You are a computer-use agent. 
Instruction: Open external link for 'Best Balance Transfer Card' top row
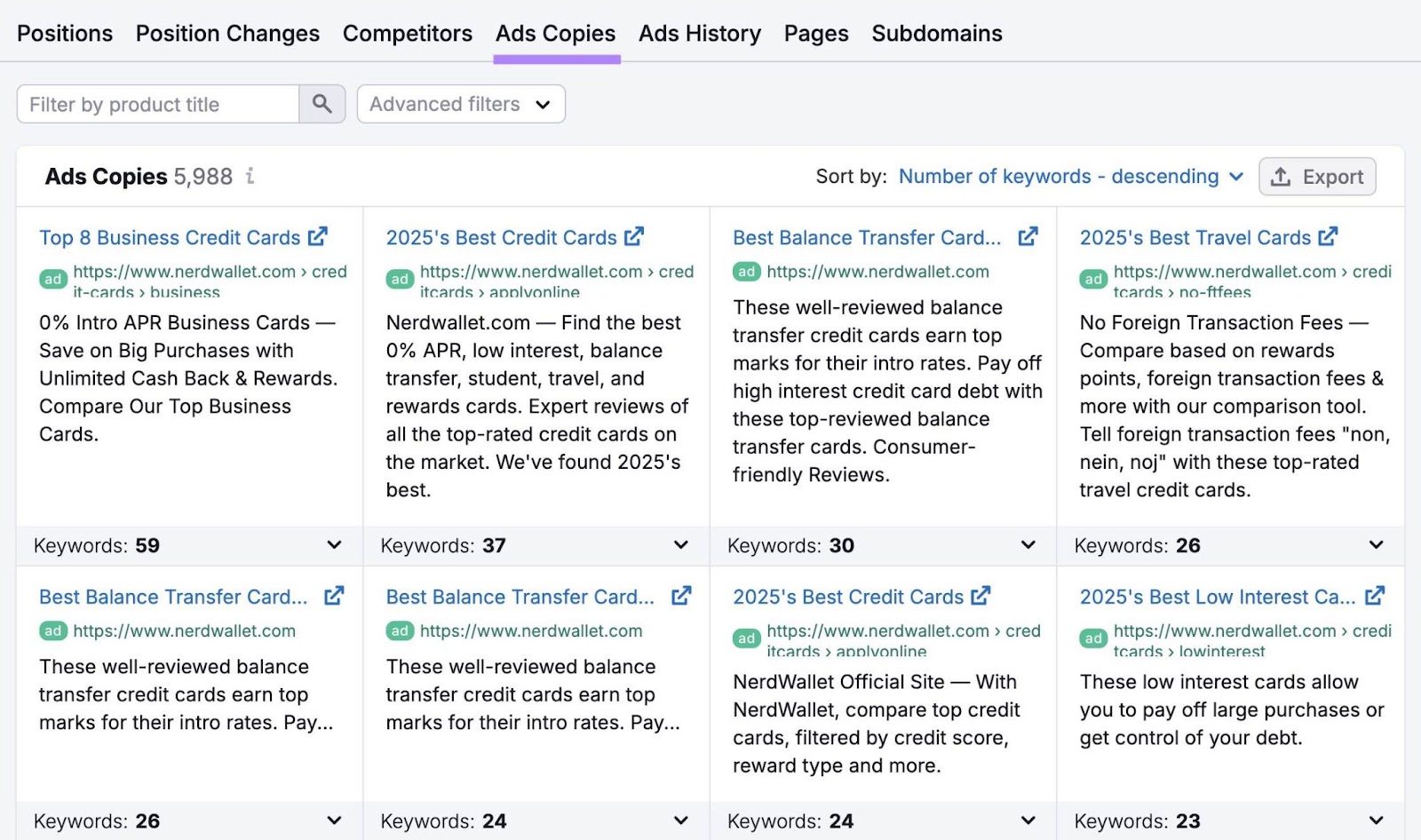1028,236
